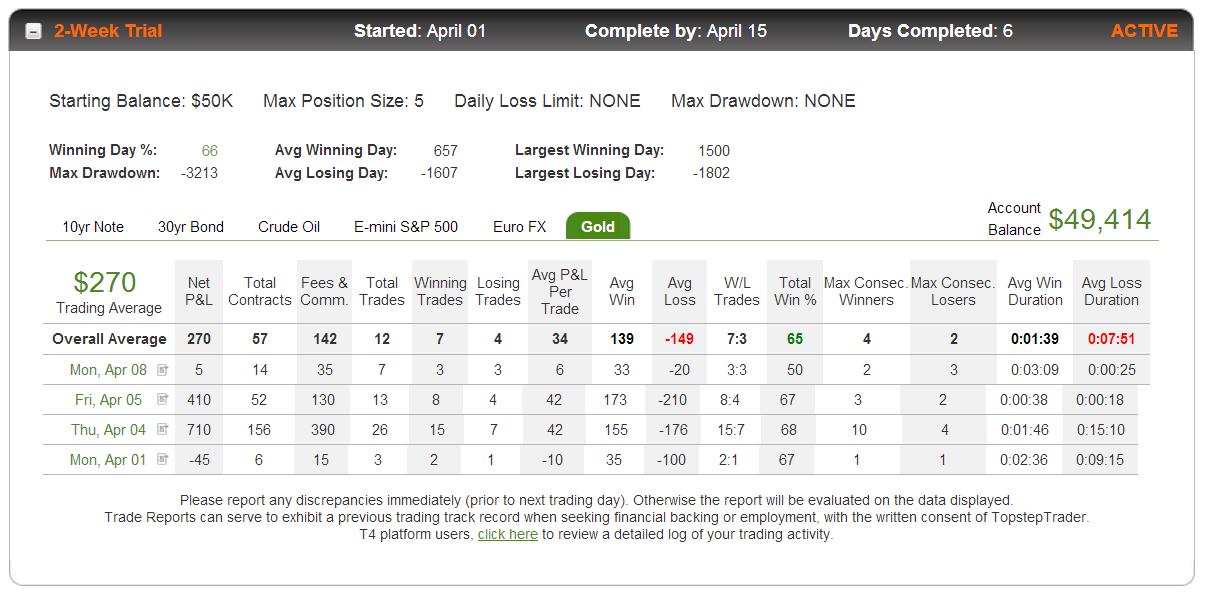
Task: Open note icon for Fri, Apr 05
Action: coord(163,400)
